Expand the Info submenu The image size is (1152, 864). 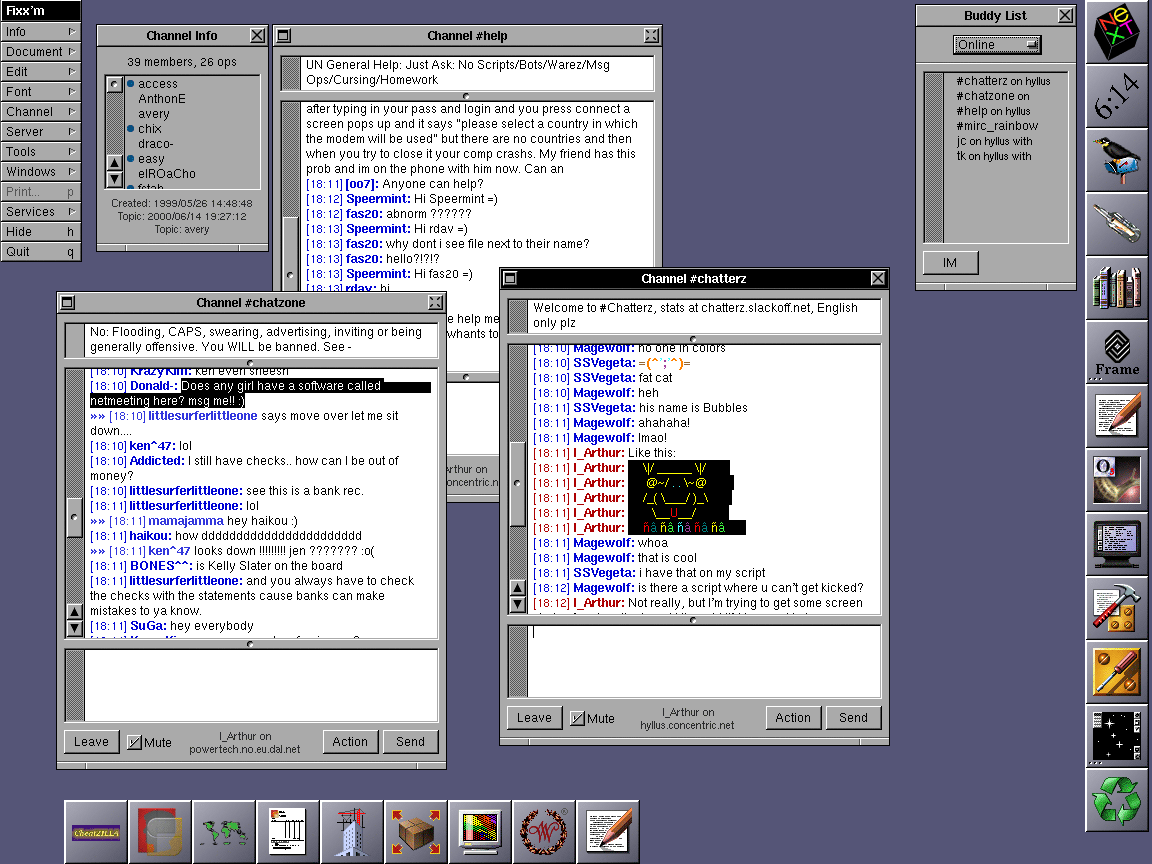pyautogui.click(x=40, y=32)
